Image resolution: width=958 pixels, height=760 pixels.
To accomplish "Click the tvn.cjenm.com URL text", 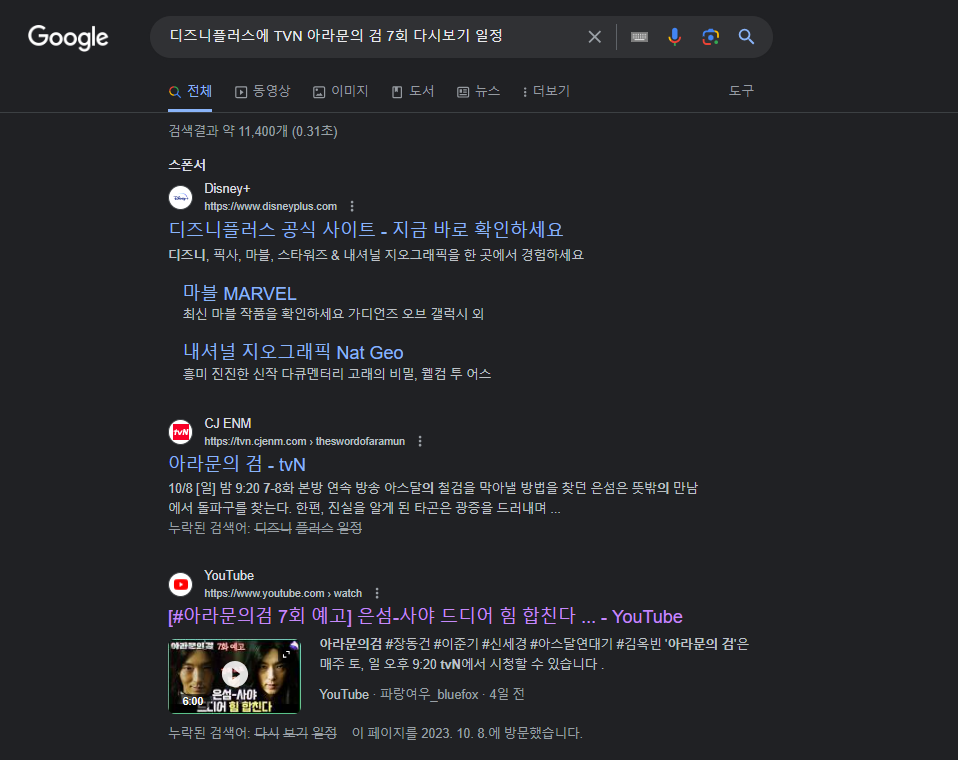I will pos(304,441).
